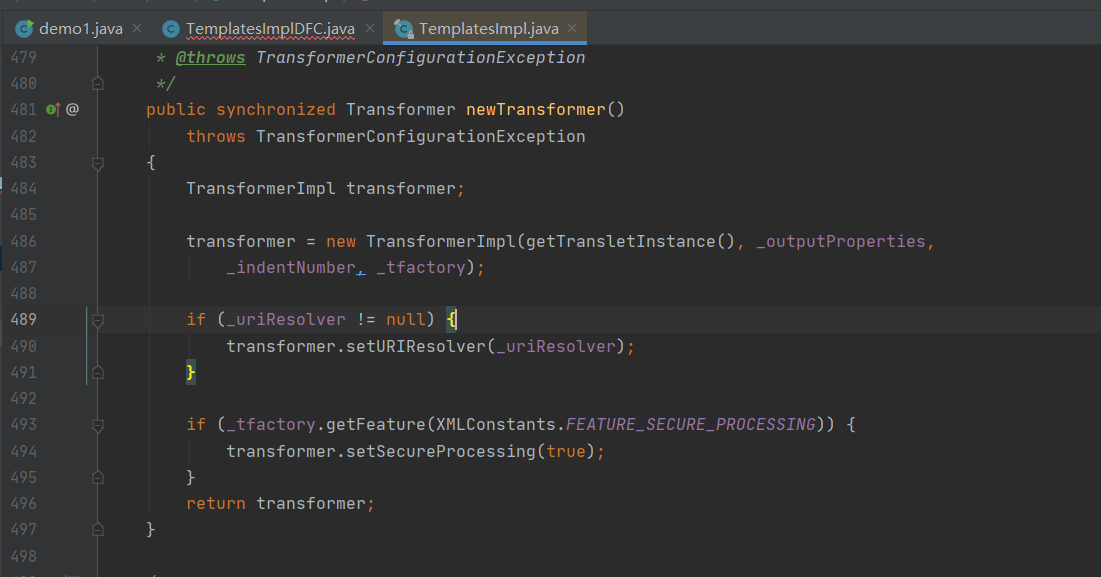Screen dimensions: 1101x577
Task: Click FEATURE_SECURE_PROCESSING constant
Action: (x=691, y=425)
